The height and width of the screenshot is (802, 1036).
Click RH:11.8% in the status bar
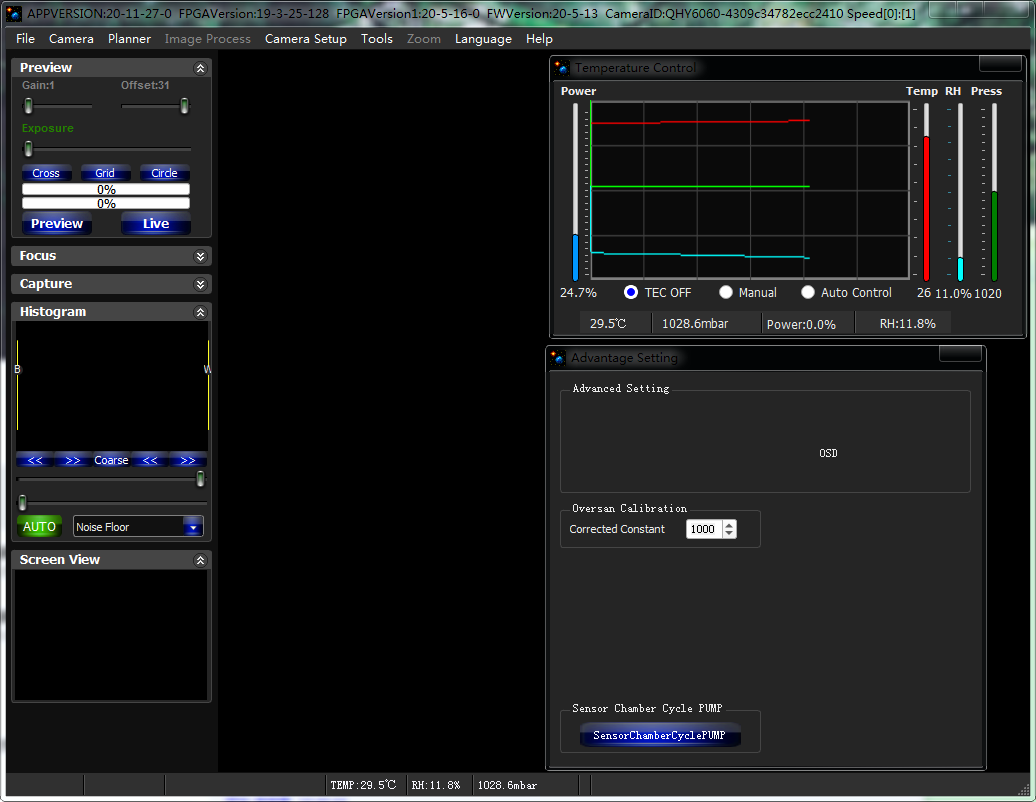coord(435,785)
